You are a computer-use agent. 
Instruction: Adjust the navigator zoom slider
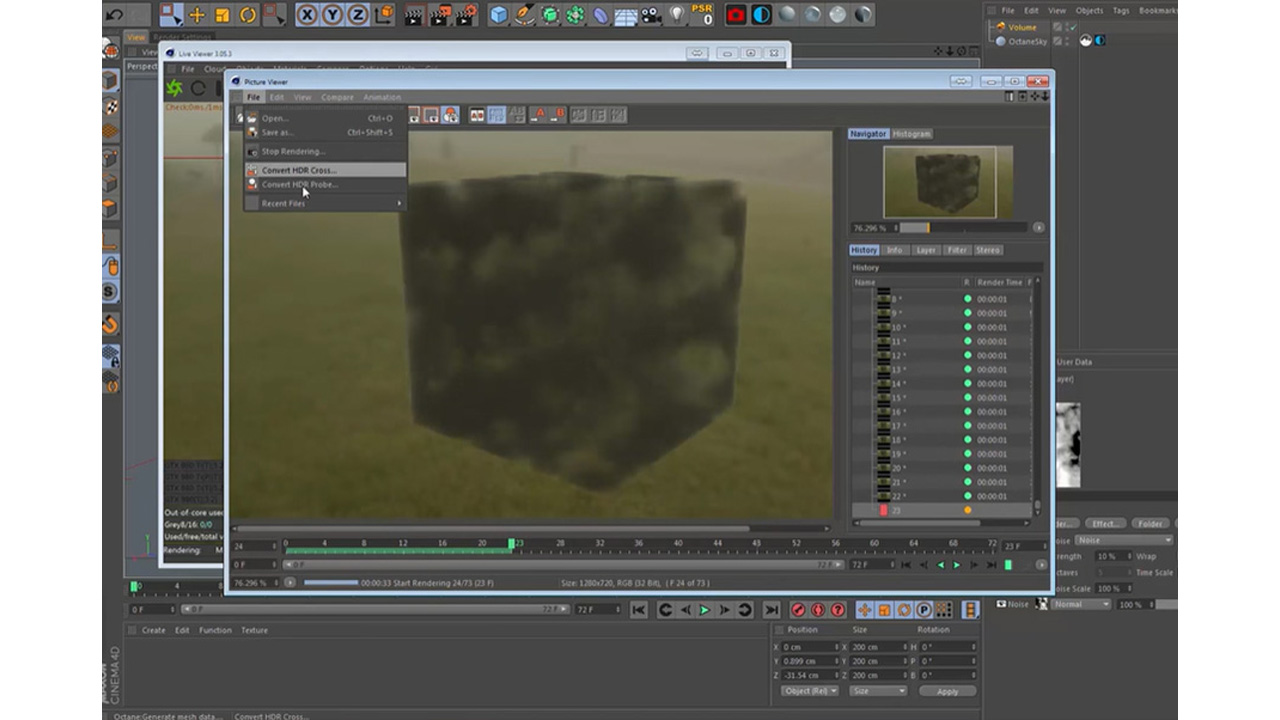pyautogui.click(x=965, y=228)
